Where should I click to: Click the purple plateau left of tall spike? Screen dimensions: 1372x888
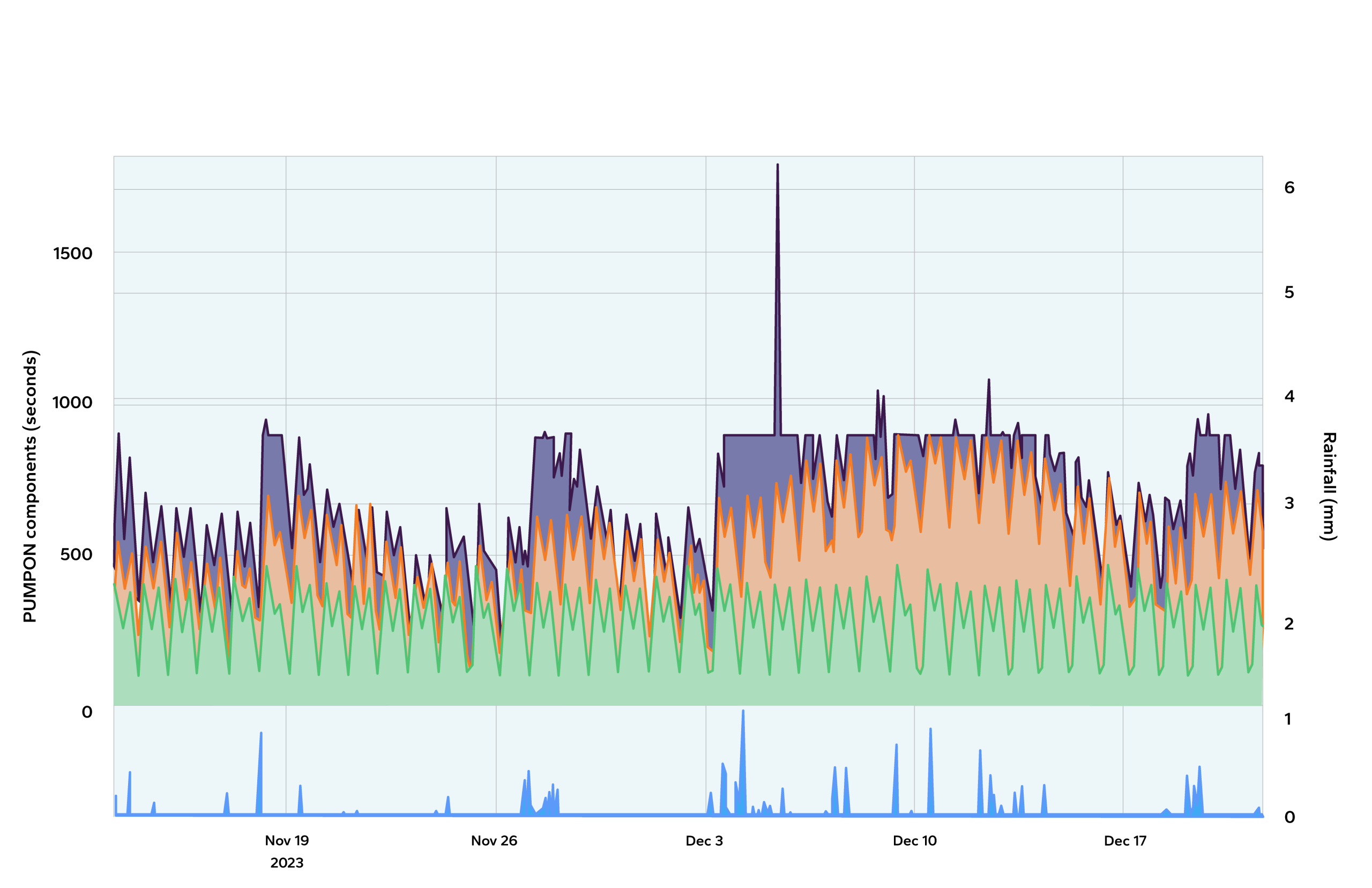coord(748,456)
